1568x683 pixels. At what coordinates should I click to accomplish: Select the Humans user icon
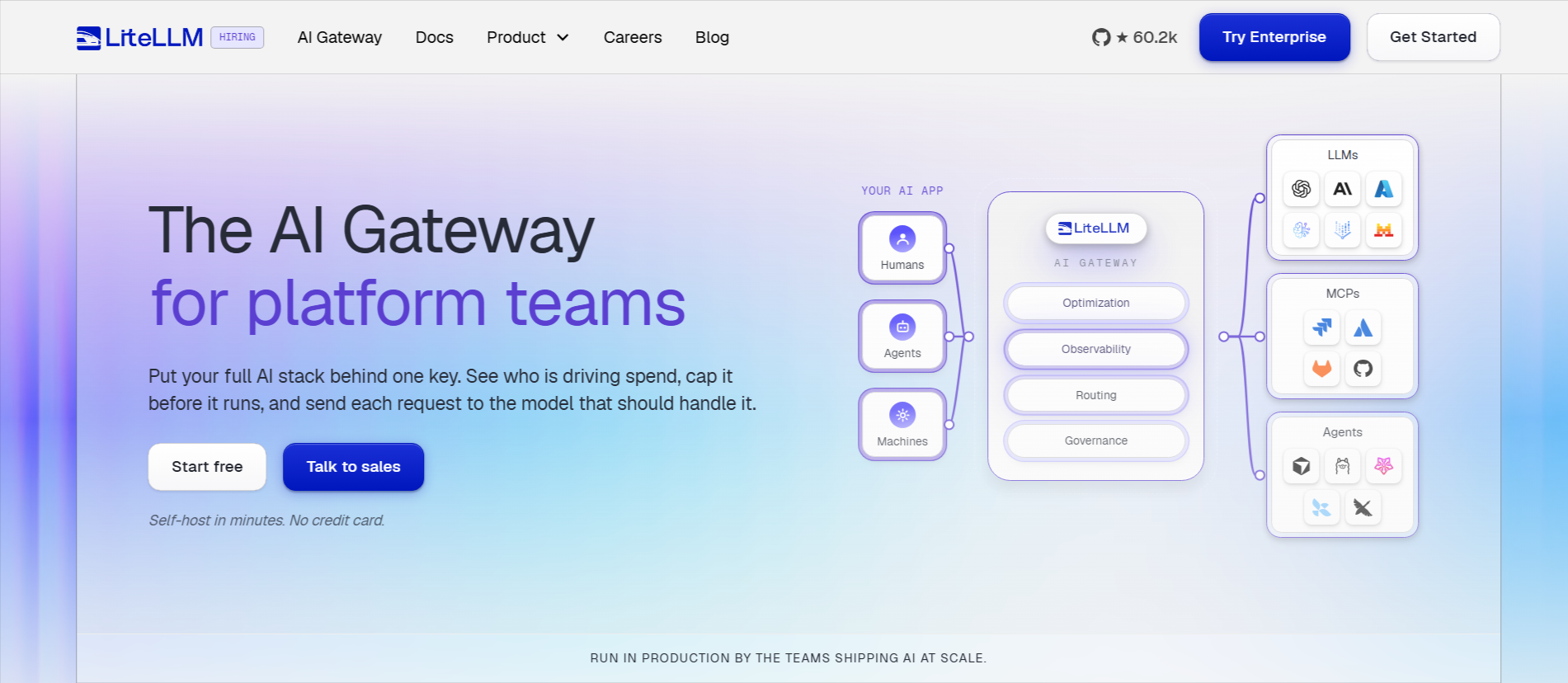click(x=902, y=238)
